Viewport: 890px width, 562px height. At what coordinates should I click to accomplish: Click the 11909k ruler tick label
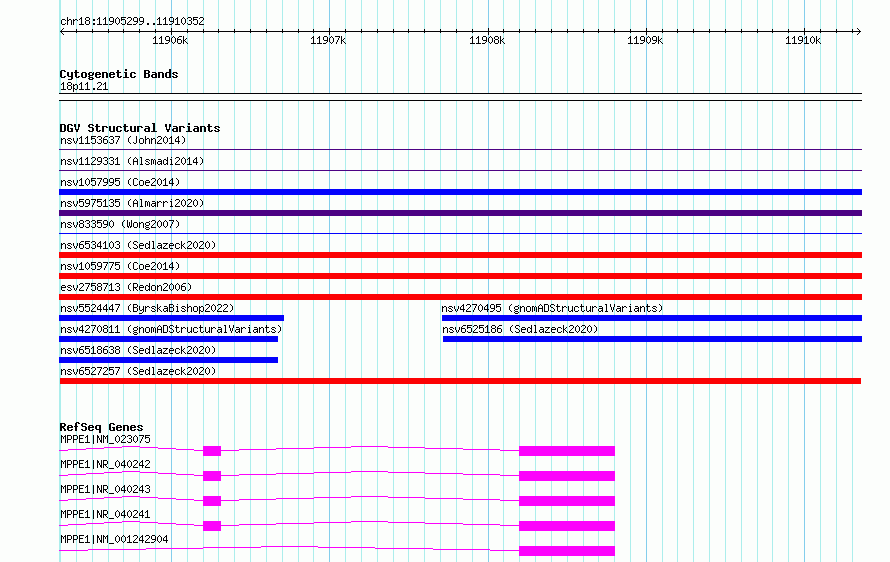645,40
